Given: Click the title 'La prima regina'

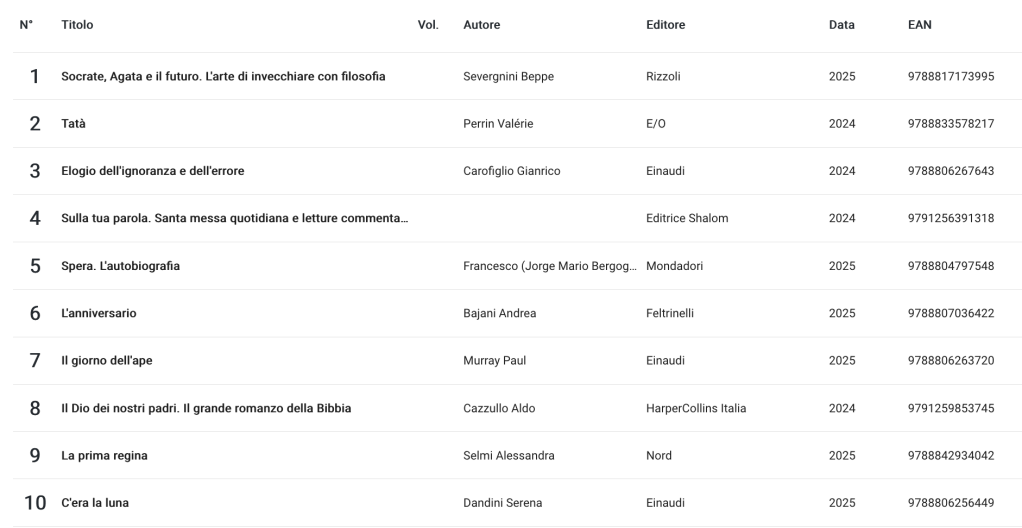Looking at the screenshot, I should (x=104, y=456).
